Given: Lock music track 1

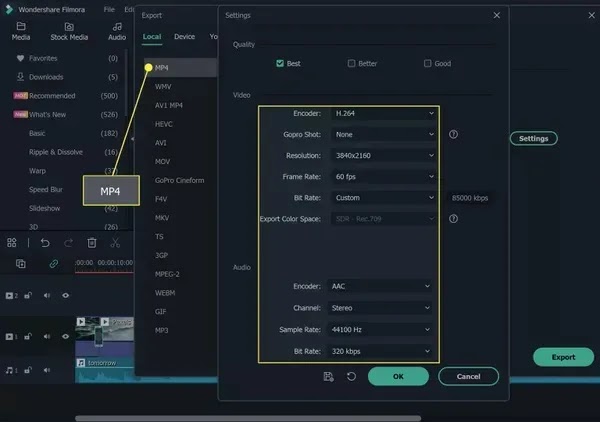Looking at the screenshot, I should [28, 370].
